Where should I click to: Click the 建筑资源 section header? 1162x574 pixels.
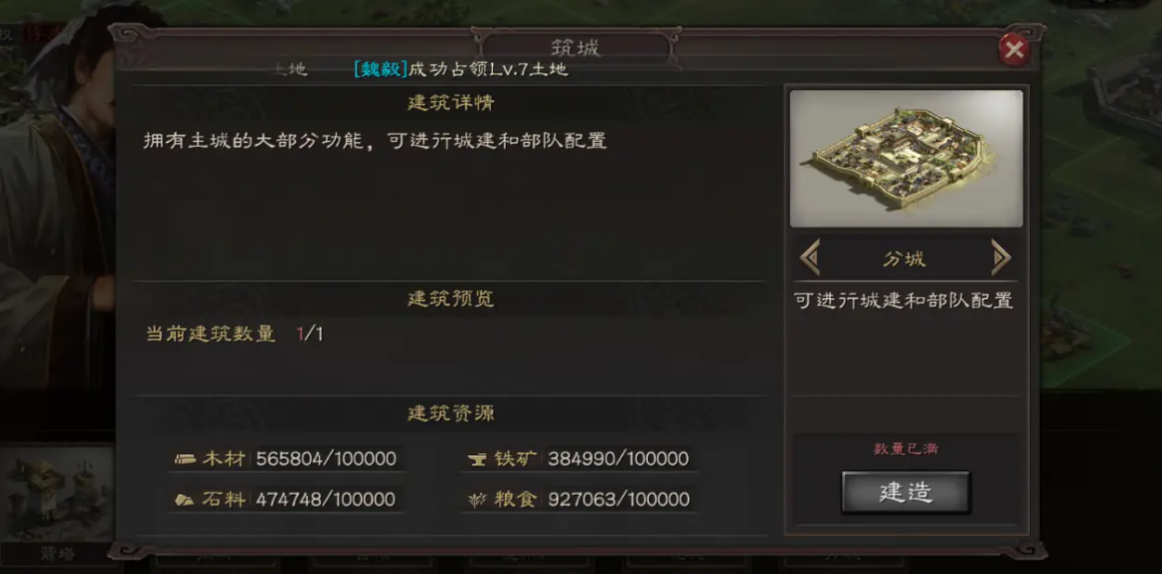pos(451,414)
